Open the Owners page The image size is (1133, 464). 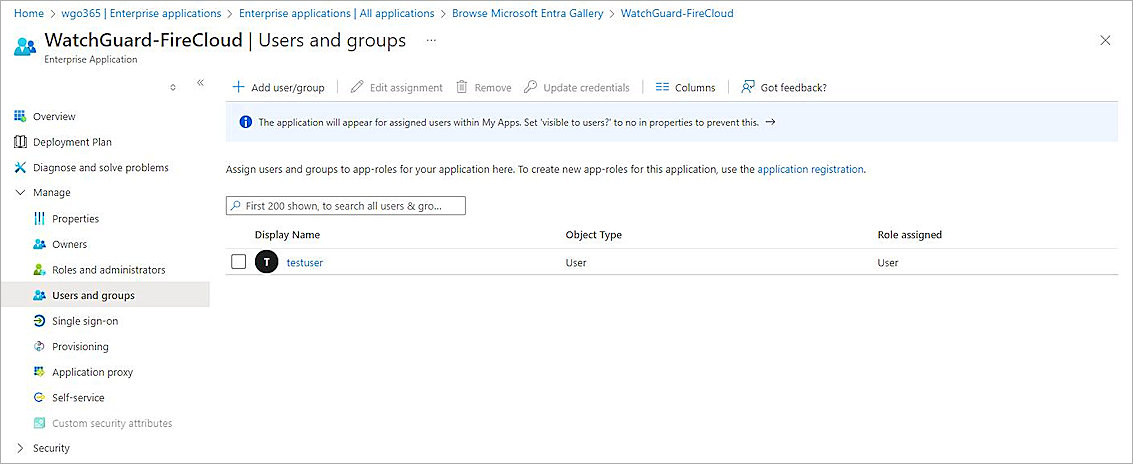coord(69,244)
